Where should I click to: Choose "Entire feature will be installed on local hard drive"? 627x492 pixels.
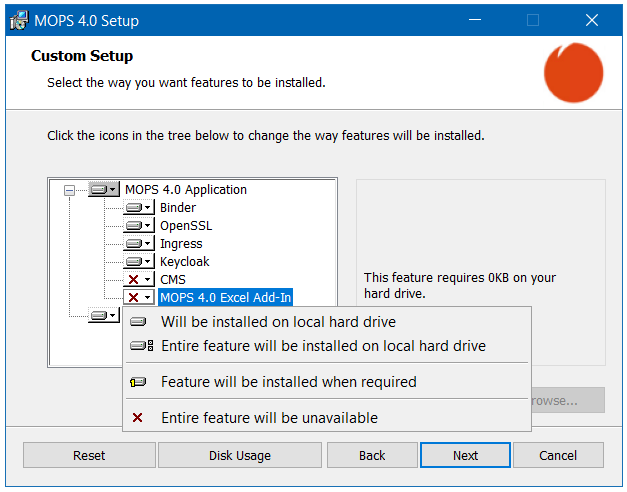pyautogui.click(x=323, y=346)
